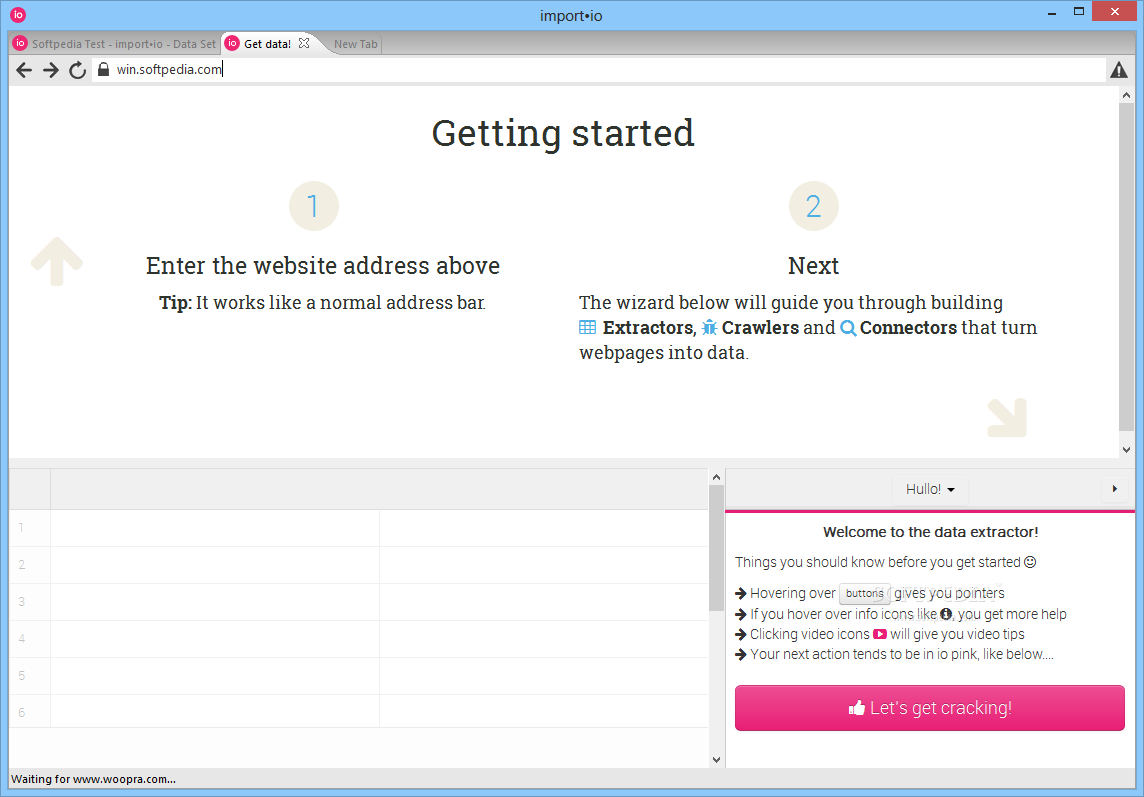Click the sample 'buttons' button
The height and width of the screenshot is (797, 1144).
point(865,593)
